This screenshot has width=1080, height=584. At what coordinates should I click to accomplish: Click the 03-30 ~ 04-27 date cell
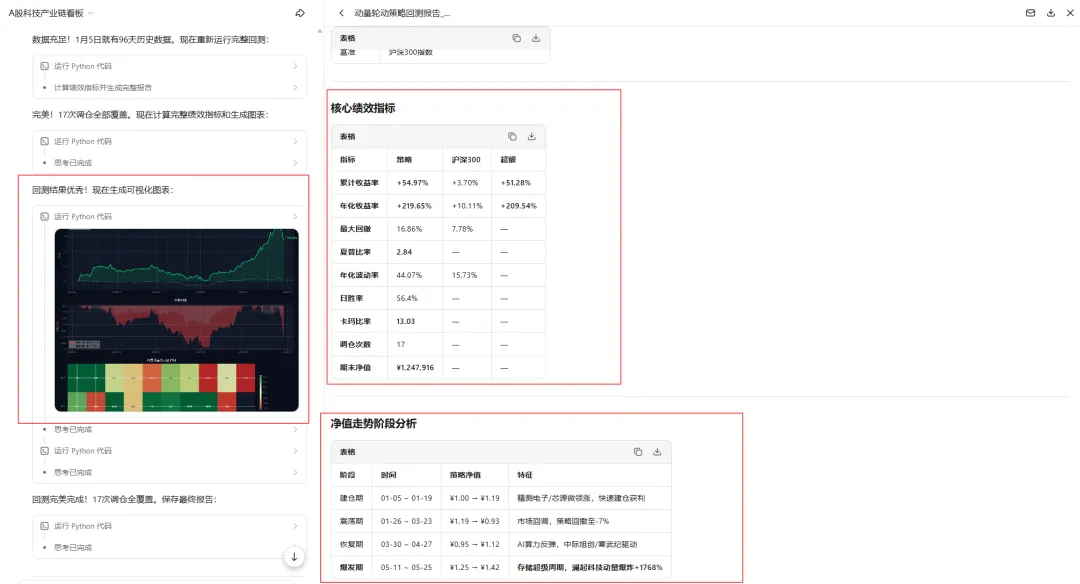(x=406, y=544)
